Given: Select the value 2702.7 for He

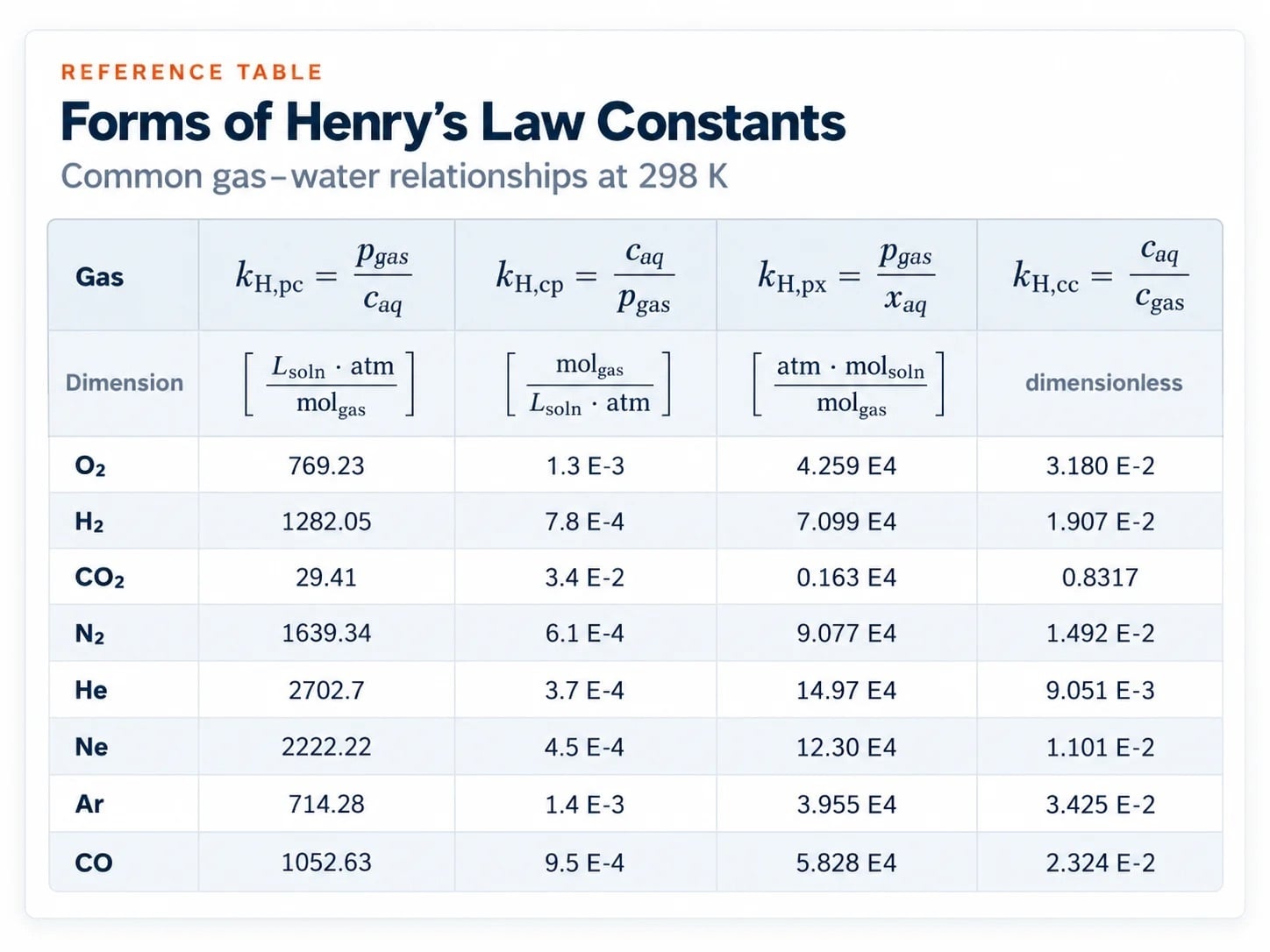Looking at the screenshot, I should [x=326, y=690].
